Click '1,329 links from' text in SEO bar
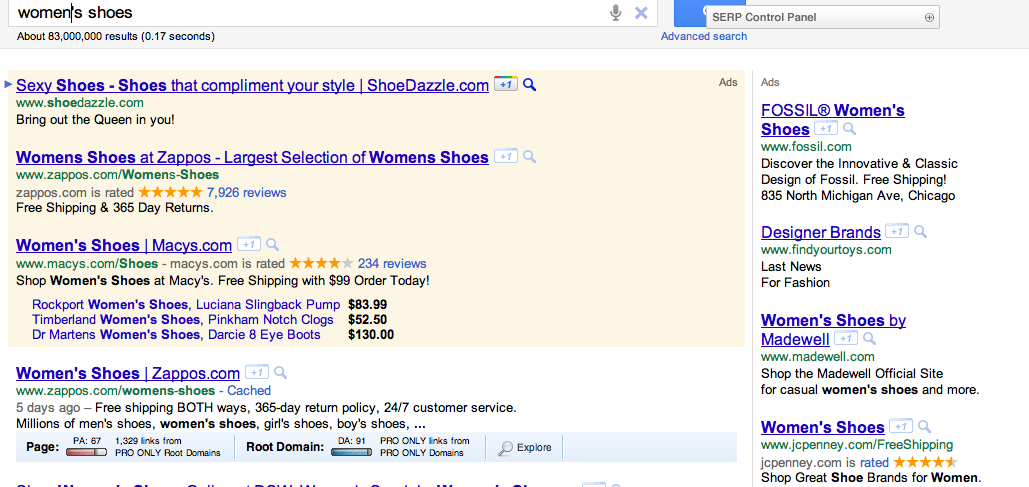Image resolution: width=1029 pixels, height=487 pixels. coord(148,441)
